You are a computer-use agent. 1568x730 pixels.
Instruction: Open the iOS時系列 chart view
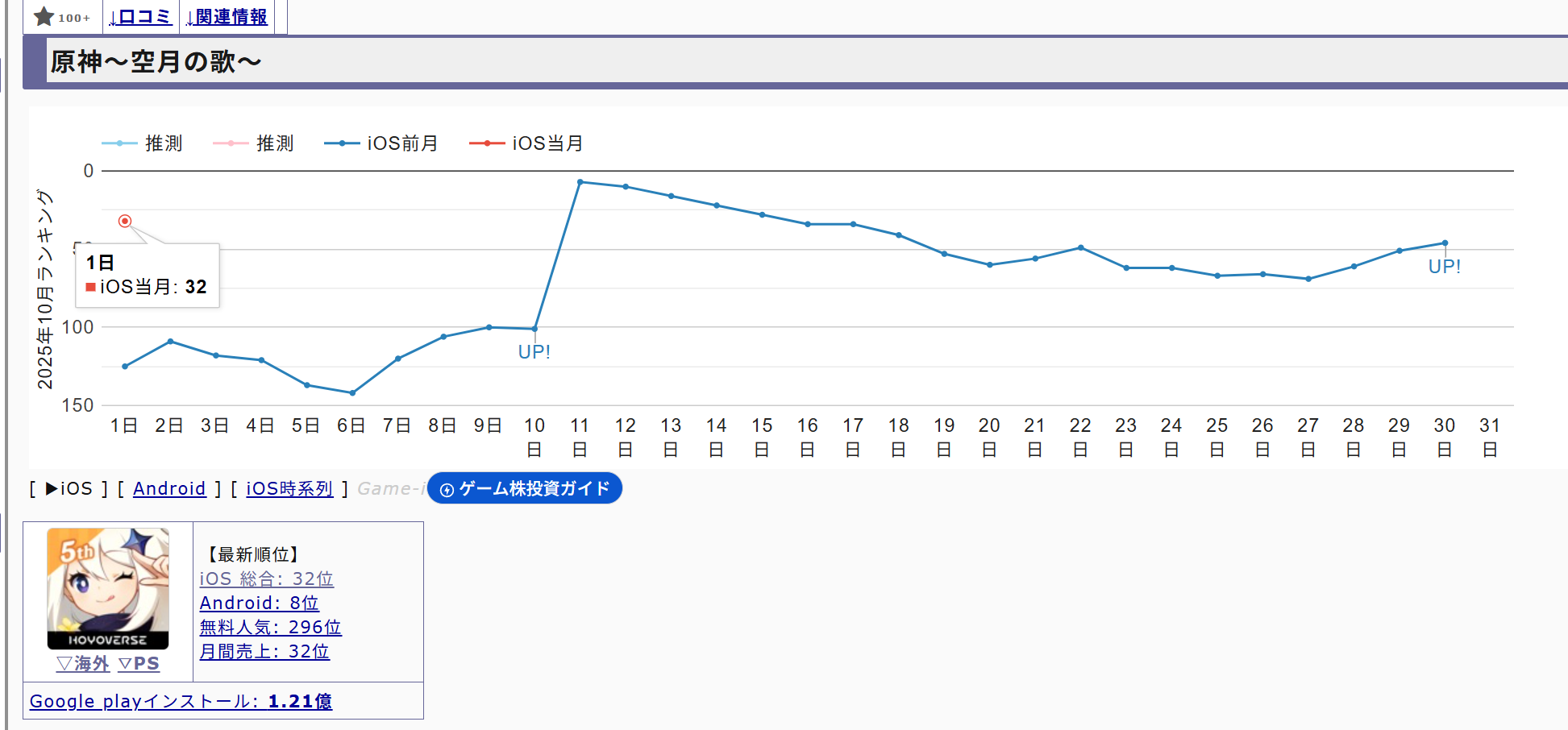coord(289,488)
